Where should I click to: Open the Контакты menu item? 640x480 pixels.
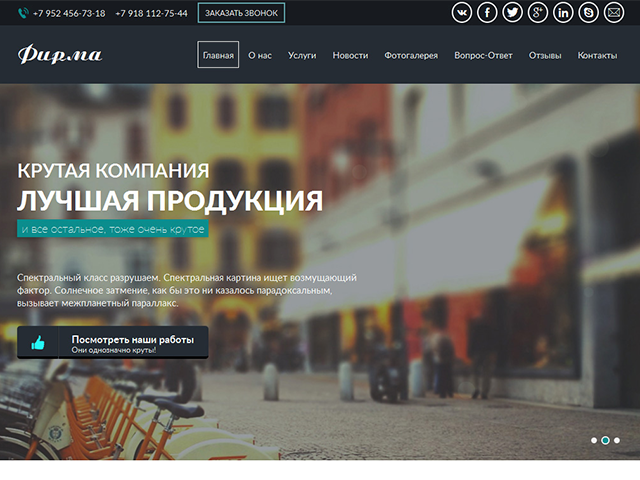[597, 56]
